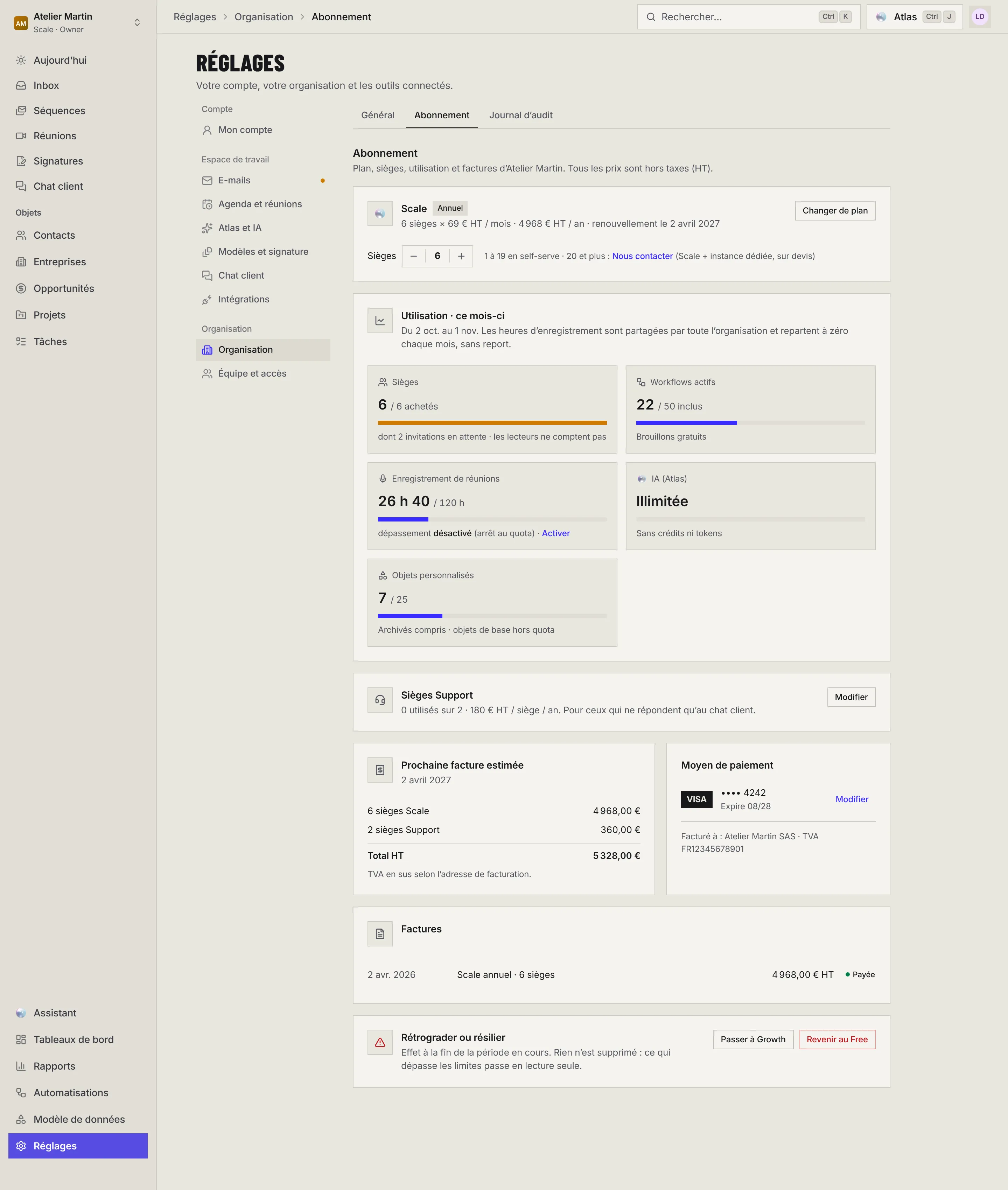Screen dimensions: 1008x1190
Task: Click the Workflows actifs progress bar
Action: 750,423
